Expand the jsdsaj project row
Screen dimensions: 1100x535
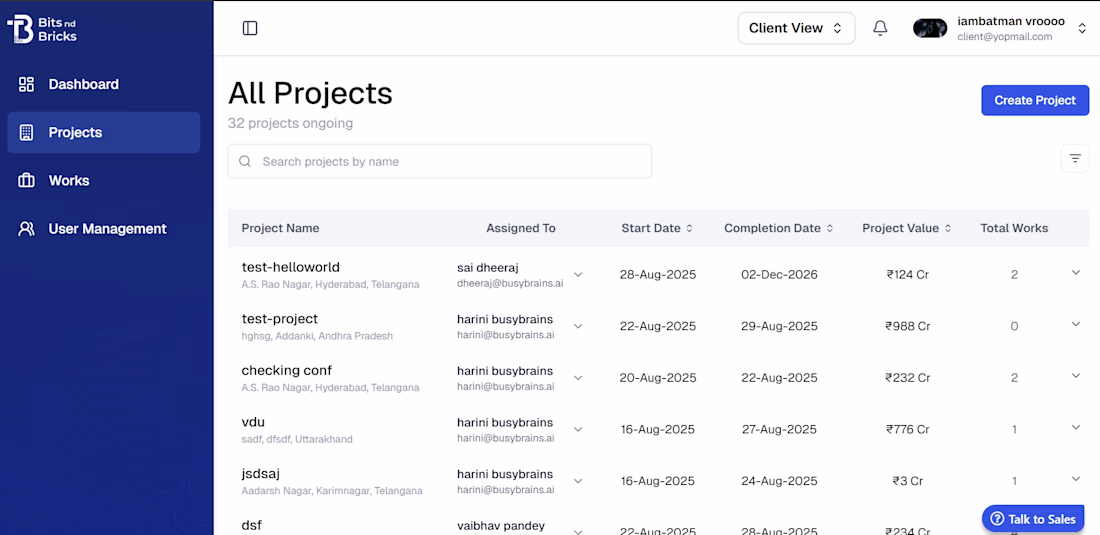pyautogui.click(x=1075, y=479)
